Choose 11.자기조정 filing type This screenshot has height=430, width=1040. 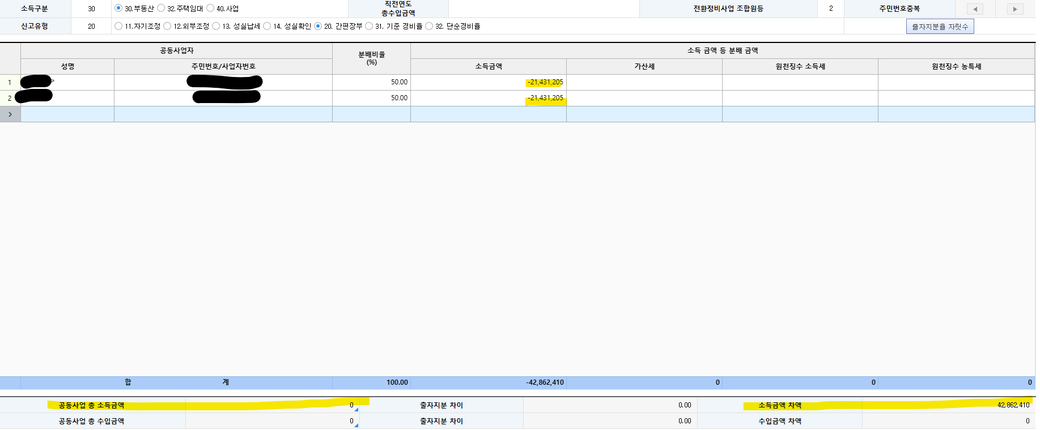click(x=119, y=26)
